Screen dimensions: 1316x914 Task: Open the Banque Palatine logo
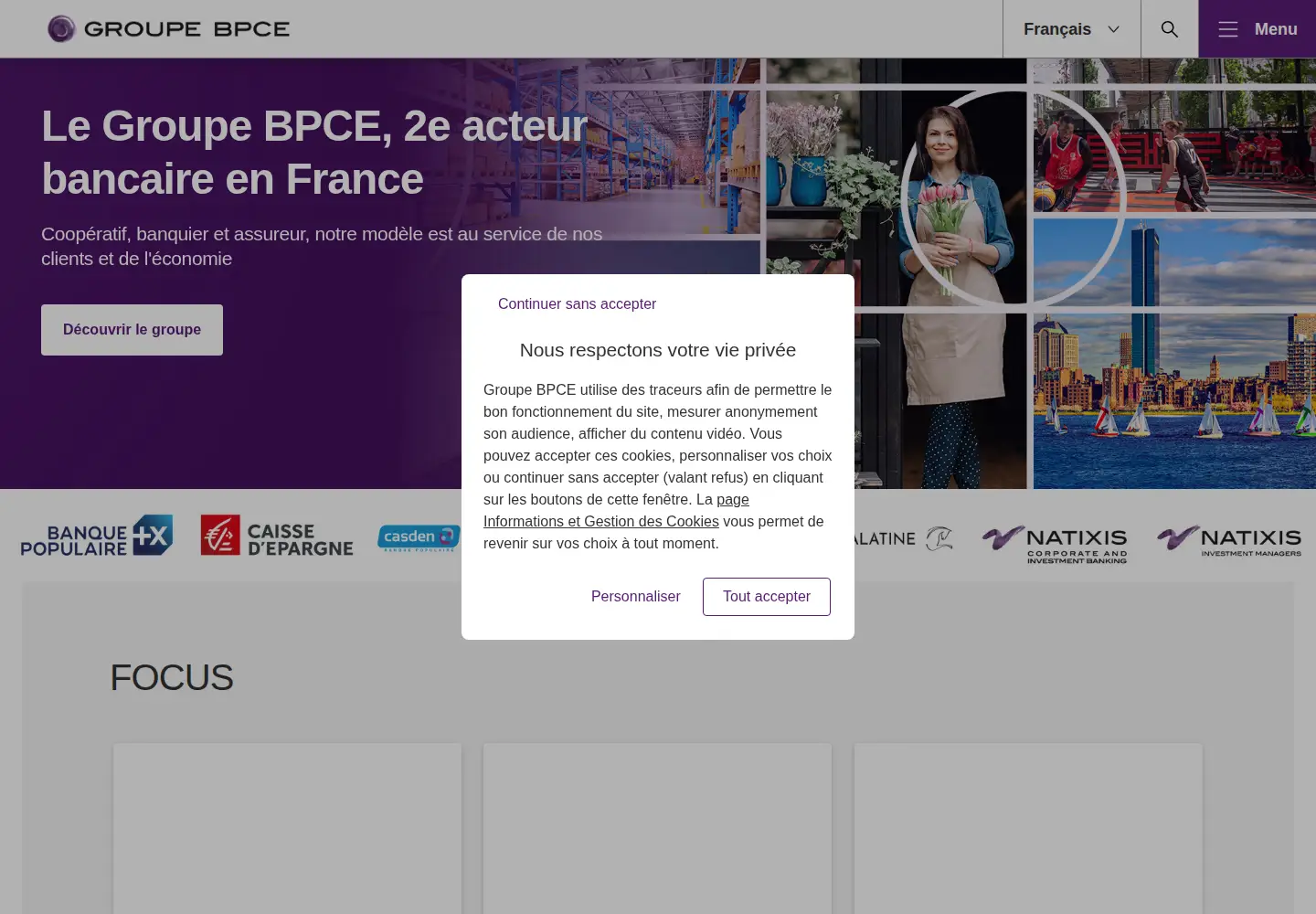click(903, 538)
